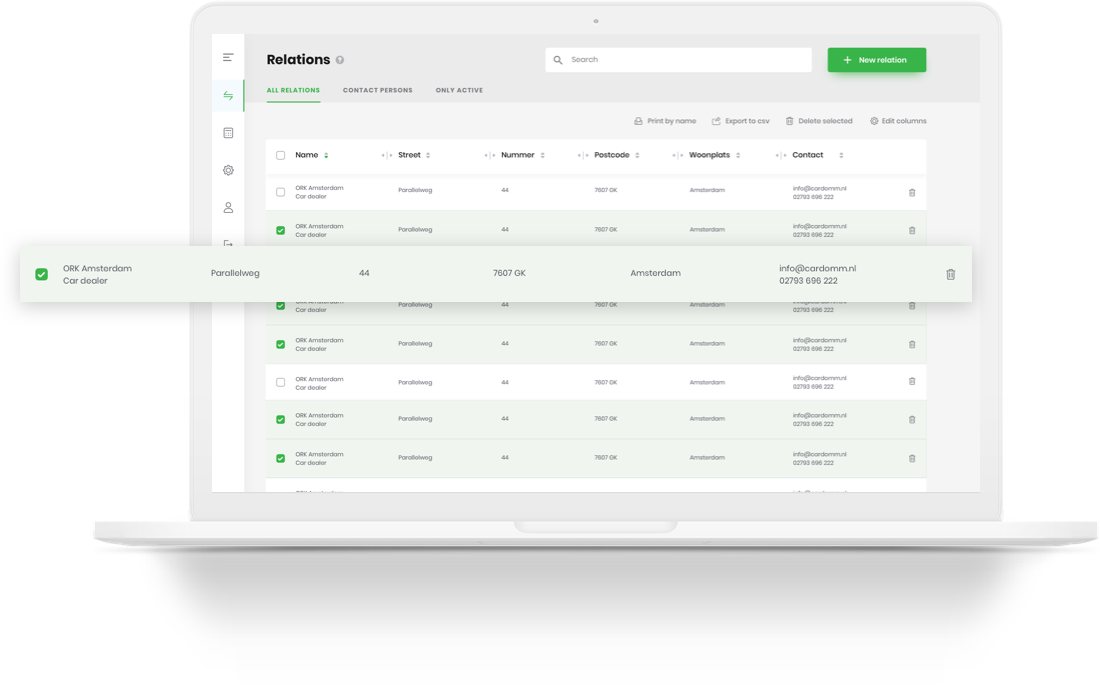1100x694 pixels.
Task: Click Delete selected above the table
Action: tap(819, 121)
